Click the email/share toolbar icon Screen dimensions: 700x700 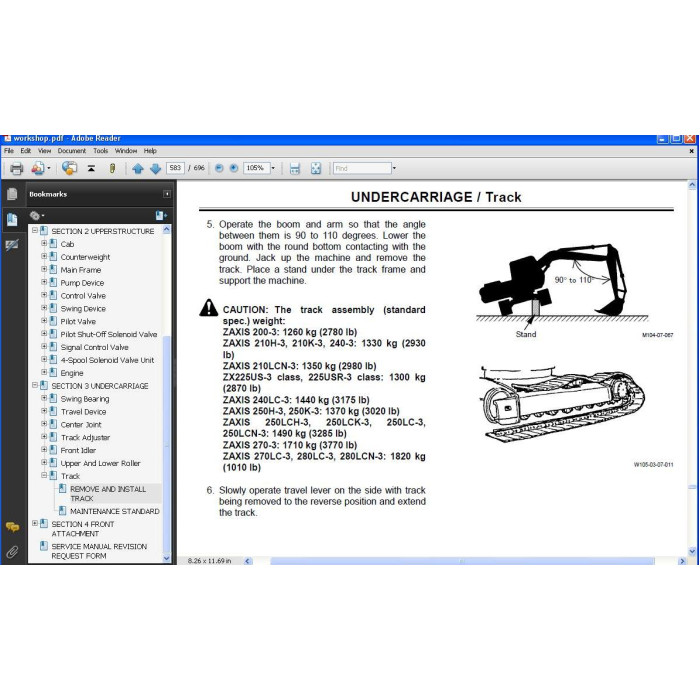point(39,168)
